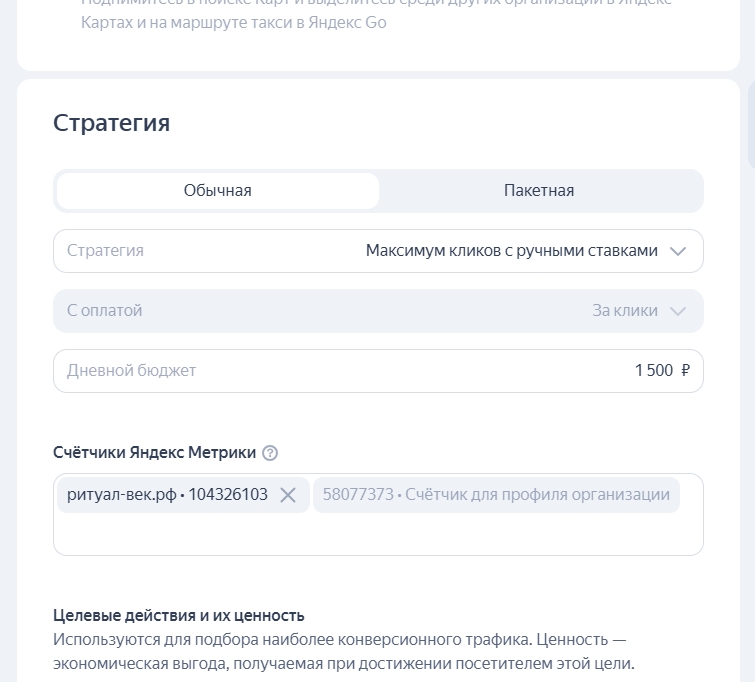Focus the Дневной бюджет input field
Screen dimensions: 755x682
350,371
